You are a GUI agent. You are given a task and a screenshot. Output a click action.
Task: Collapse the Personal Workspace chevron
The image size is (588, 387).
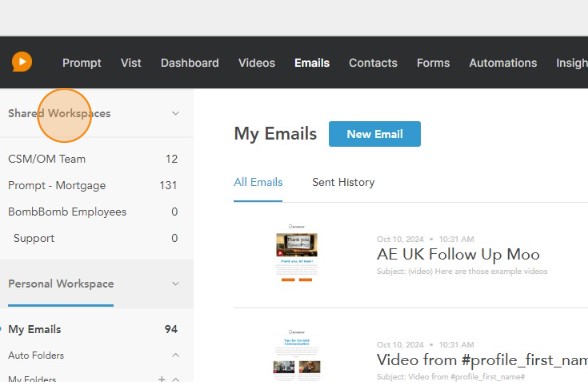click(x=176, y=284)
